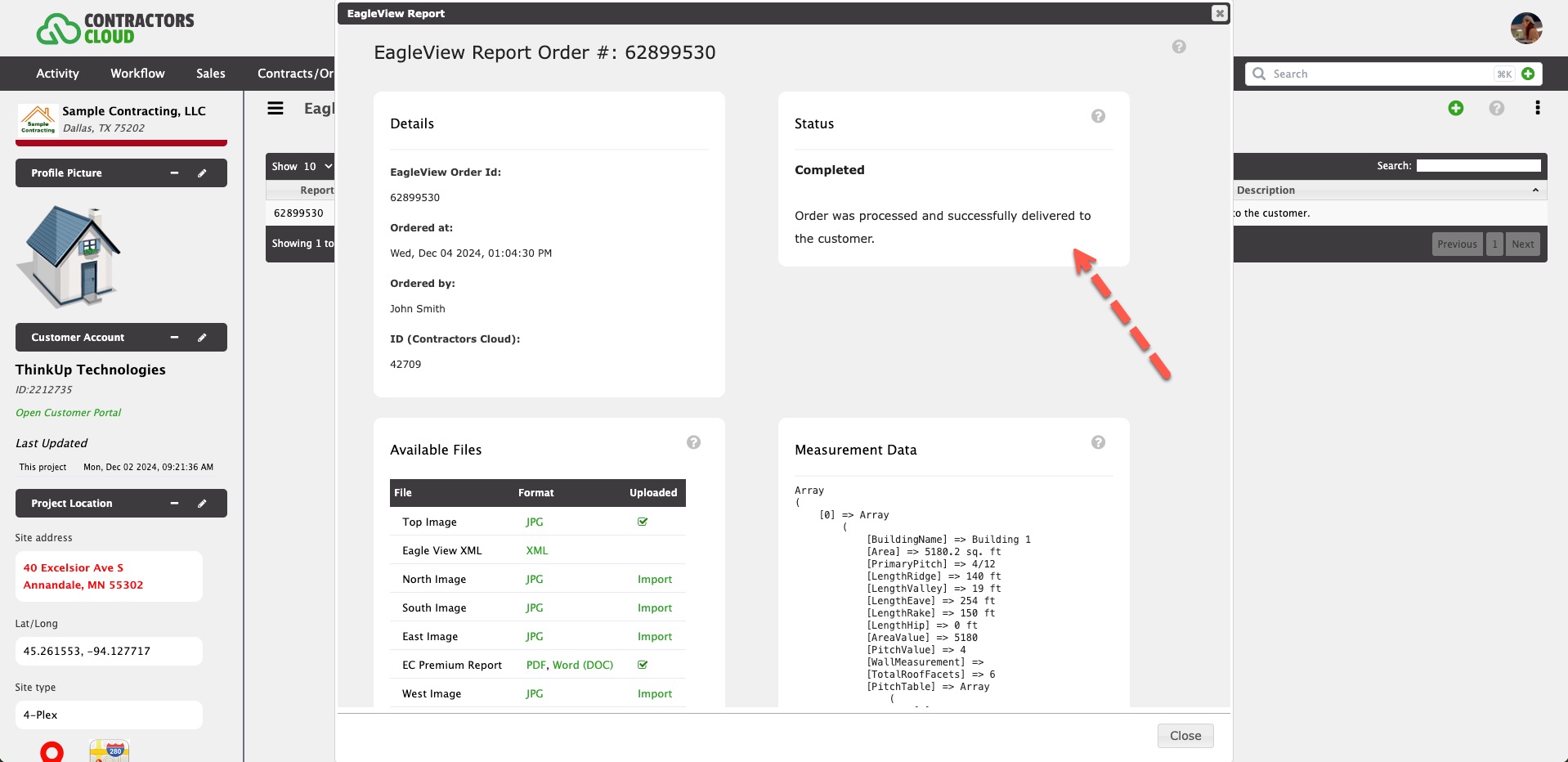The width and height of the screenshot is (1568, 762).
Task: Click the Close button in dialog footer
Action: pos(1185,736)
